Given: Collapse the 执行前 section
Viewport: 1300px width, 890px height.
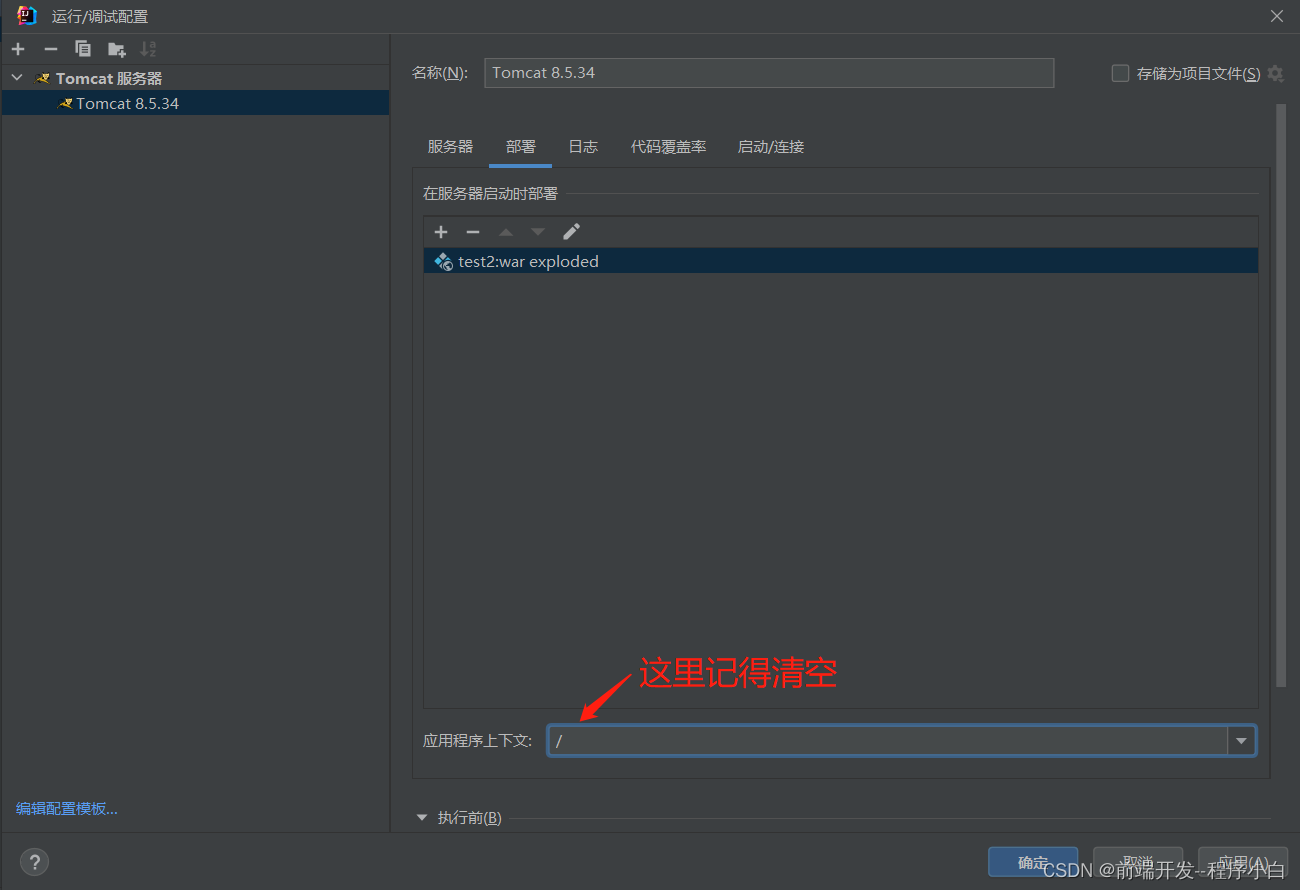Looking at the screenshot, I should 421,817.
